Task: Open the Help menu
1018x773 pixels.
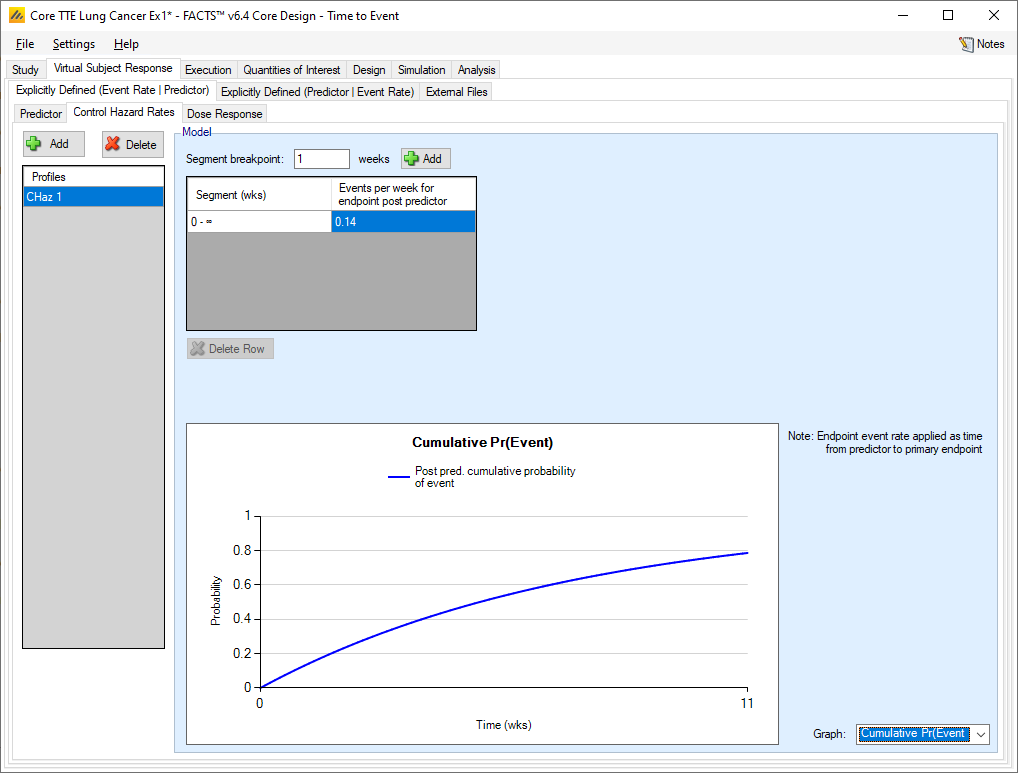Action: tap(126, 44)
